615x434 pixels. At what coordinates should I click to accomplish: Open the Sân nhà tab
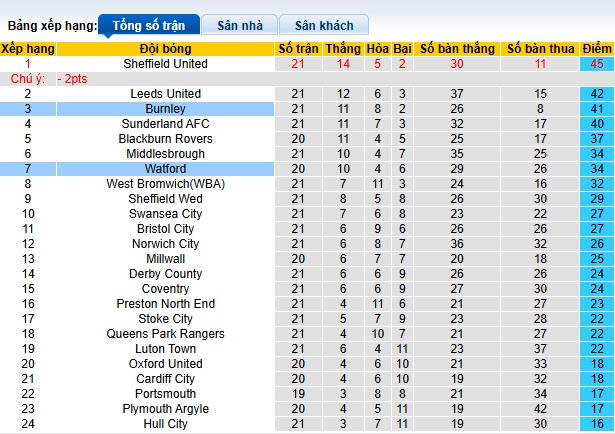click(239, 24)
